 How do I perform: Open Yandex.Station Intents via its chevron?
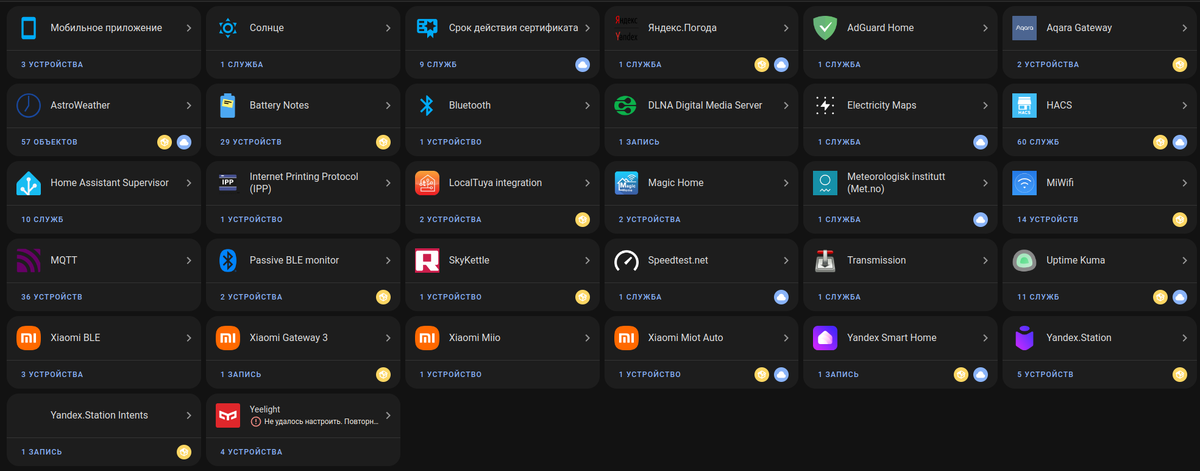[188, 415]
